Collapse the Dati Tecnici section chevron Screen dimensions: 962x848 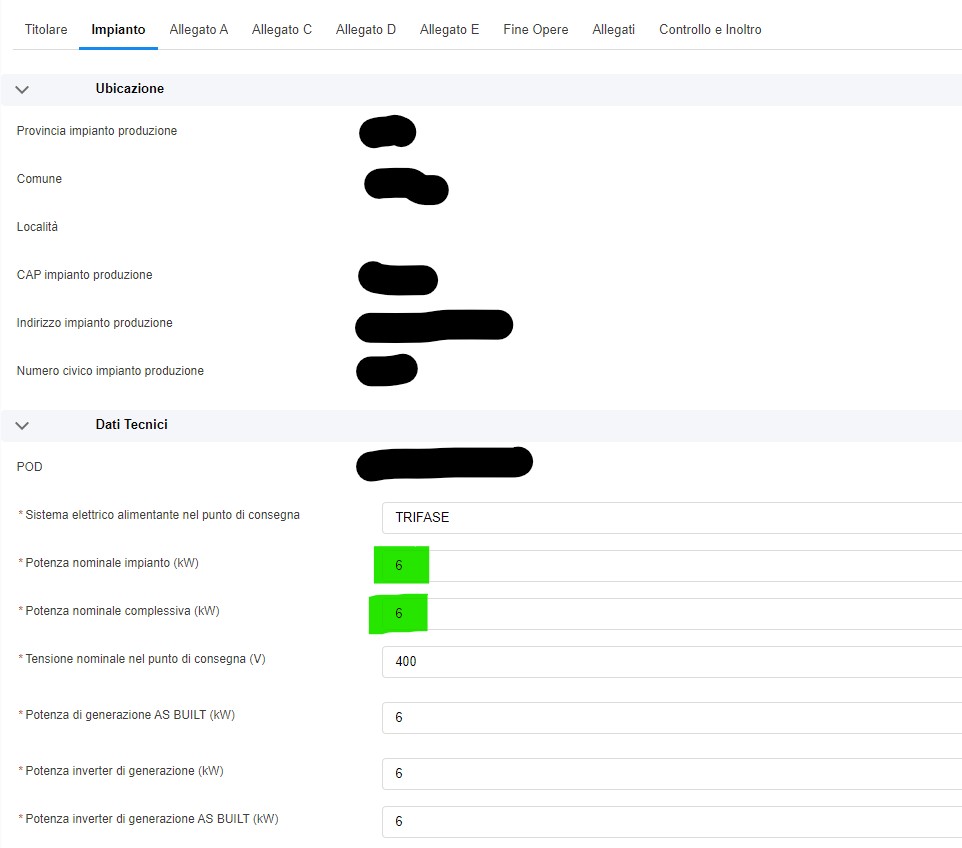coord(23,425)
